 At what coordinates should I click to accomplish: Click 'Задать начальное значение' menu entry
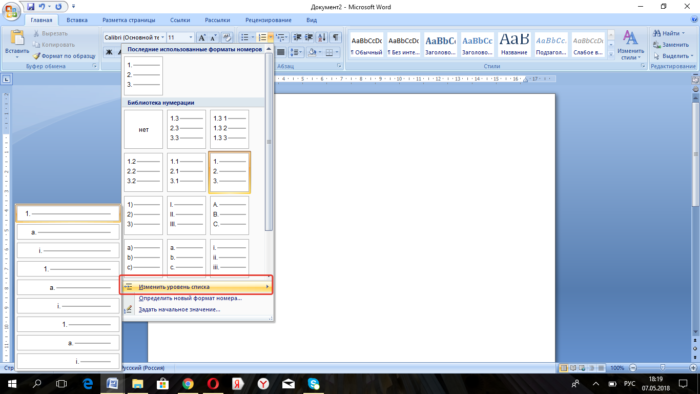(x=179, y=309)
